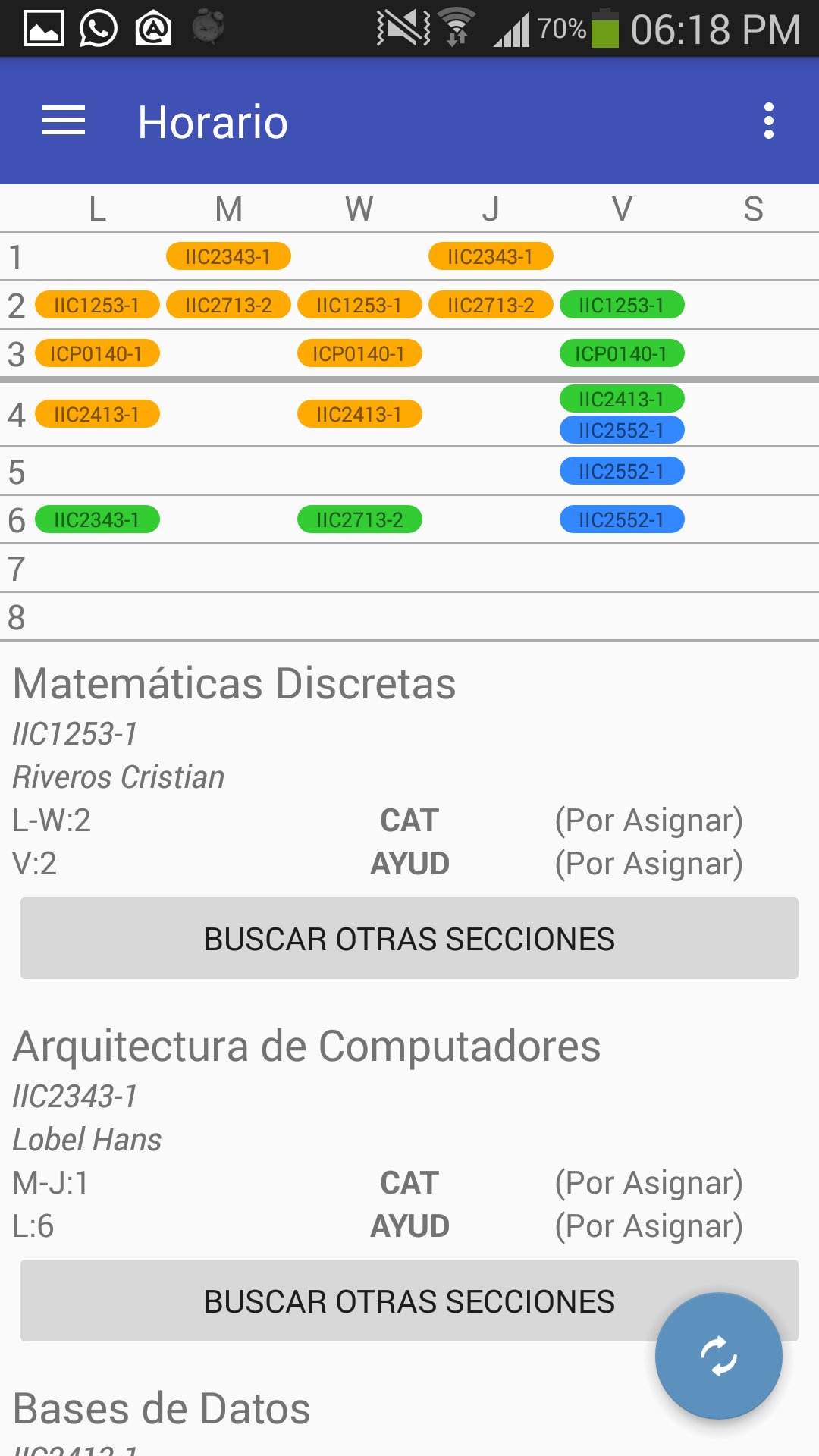The width and height of the screenshot is (819, 1456).
Task: Tap the blue refresh floating button
Action: pyautogui.click(x=718, y=1356)
